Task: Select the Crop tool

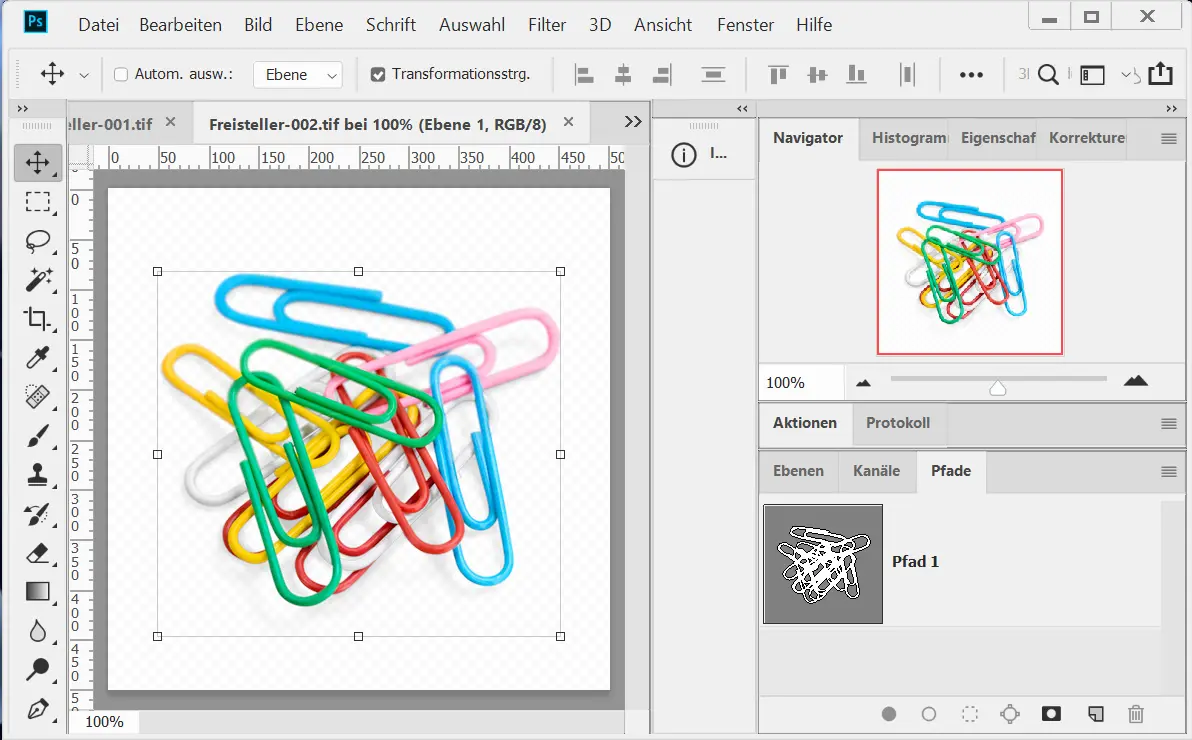Action: pyautogui.click(x=38, y=319)
